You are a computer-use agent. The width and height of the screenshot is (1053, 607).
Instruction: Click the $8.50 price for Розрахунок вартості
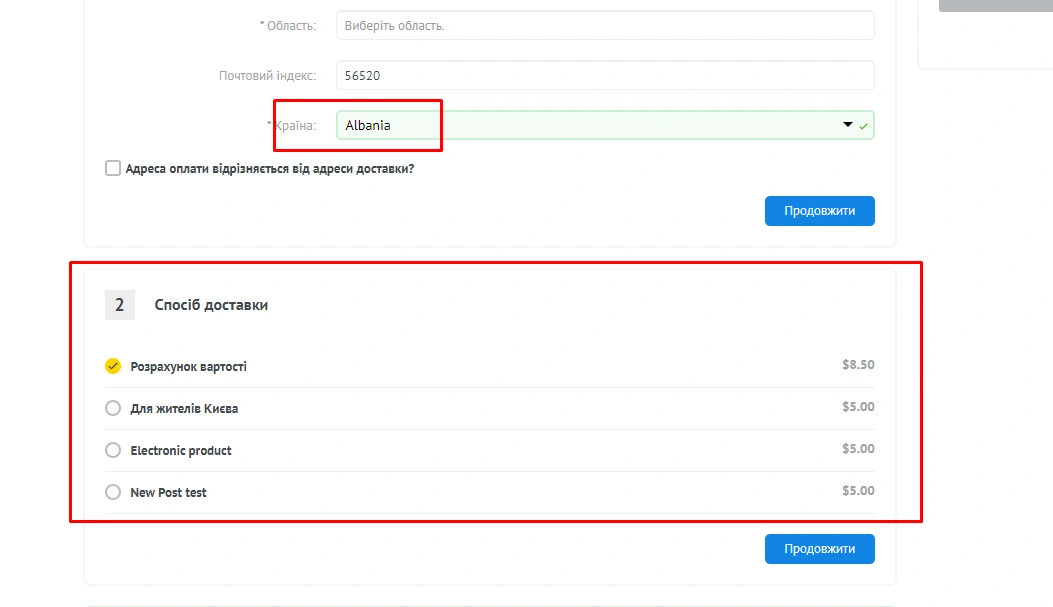click(857, 365)
